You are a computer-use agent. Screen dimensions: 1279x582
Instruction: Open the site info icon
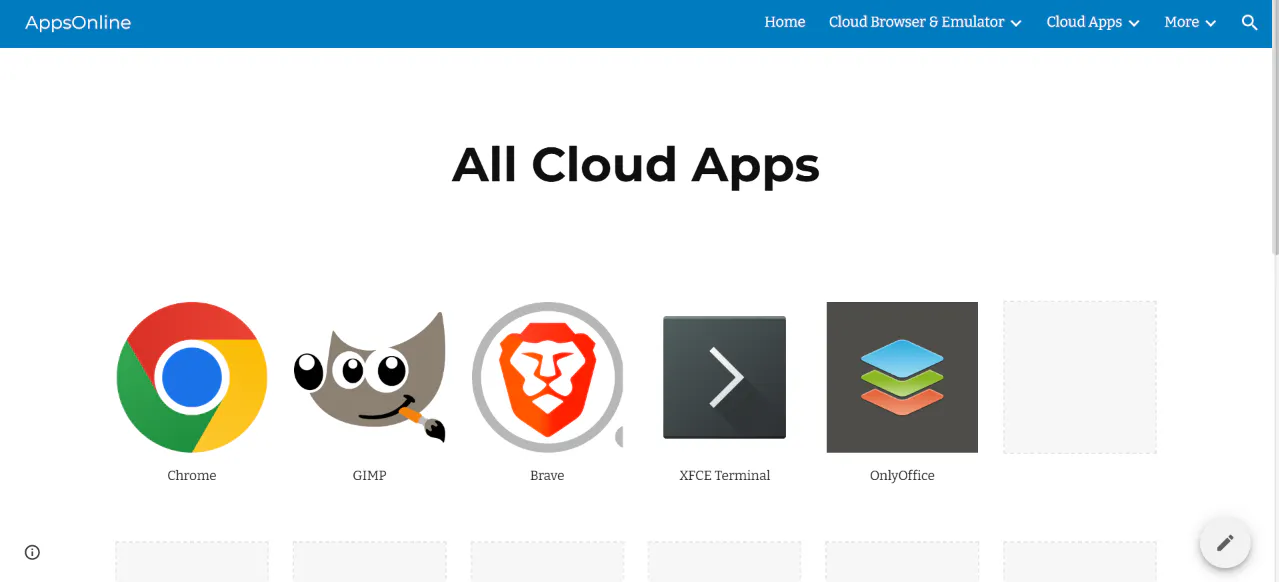32,552
